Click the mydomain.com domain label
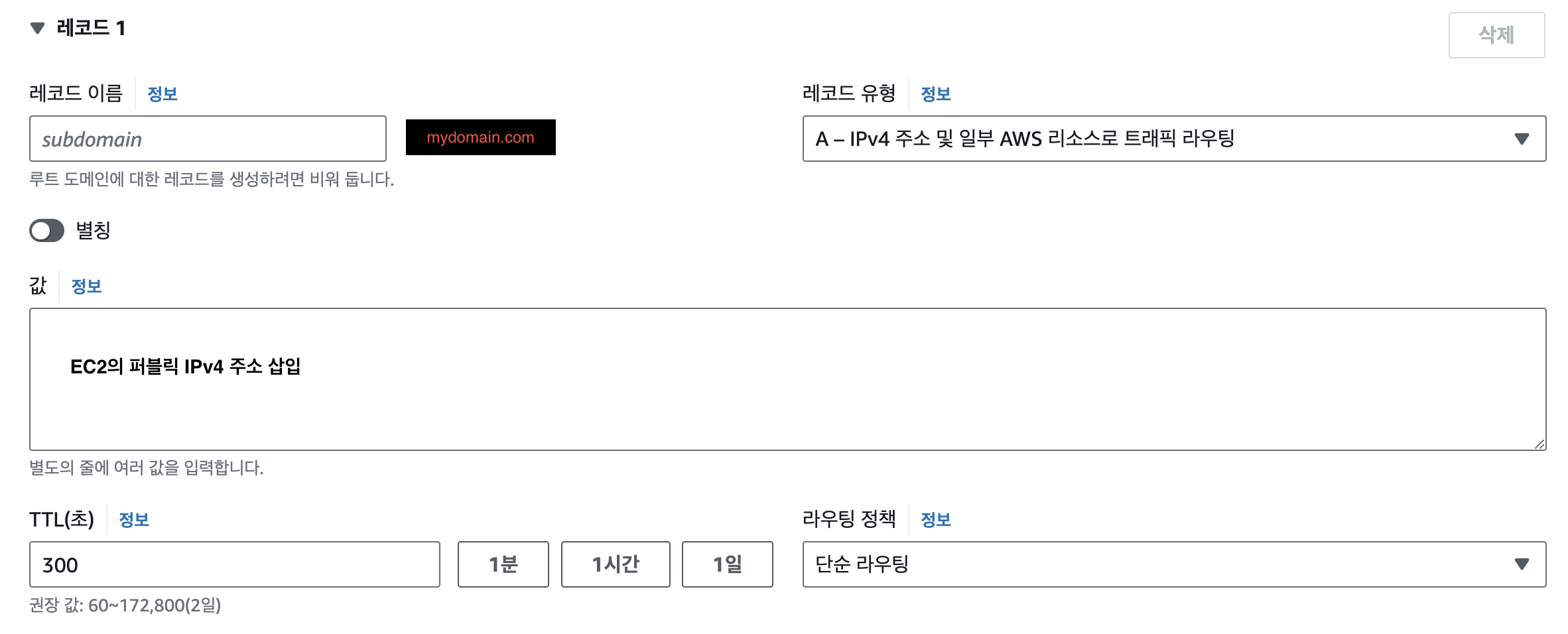Viewport: 1568px width, 634px height. coord(481,137)
